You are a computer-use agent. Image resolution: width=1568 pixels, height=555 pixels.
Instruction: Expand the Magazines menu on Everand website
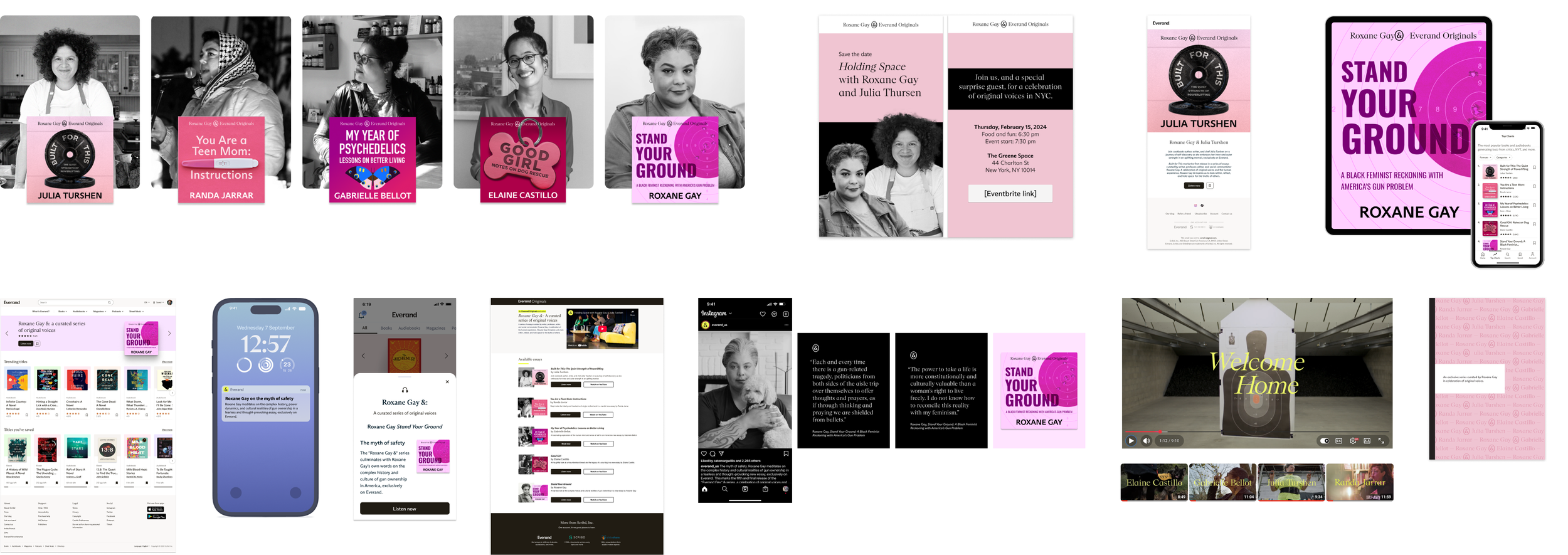tap(100, 311)
